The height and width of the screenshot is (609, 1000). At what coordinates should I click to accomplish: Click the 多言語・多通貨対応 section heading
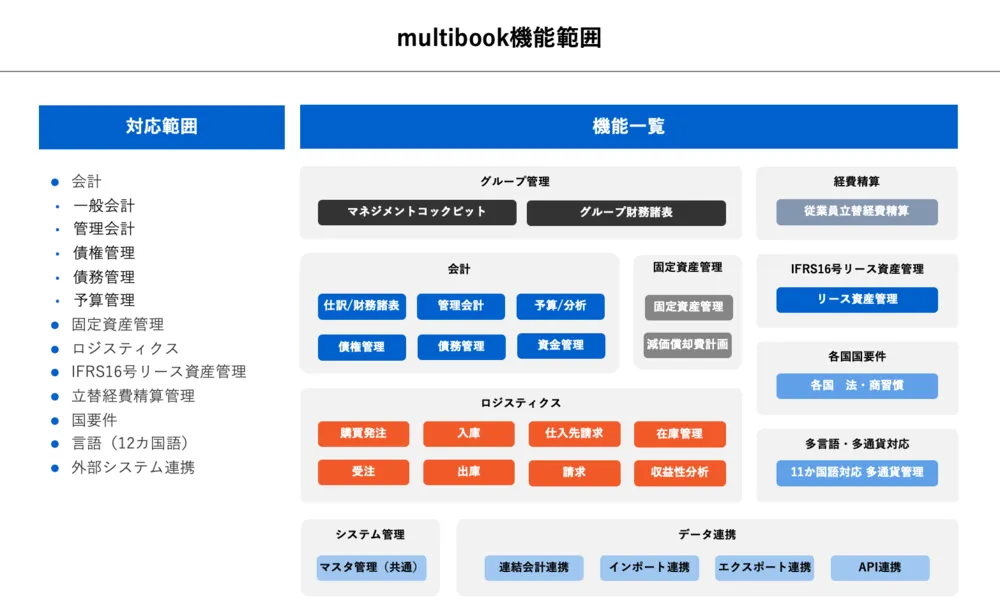point(857,444)
